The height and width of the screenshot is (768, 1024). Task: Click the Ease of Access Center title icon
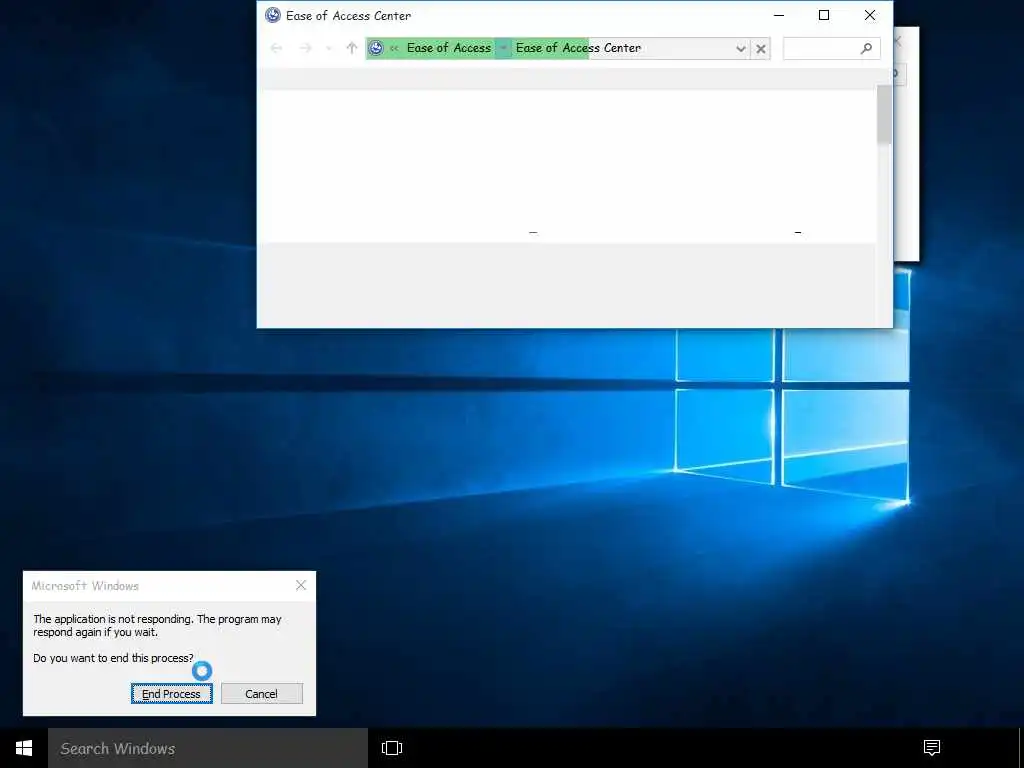point(273,15)
